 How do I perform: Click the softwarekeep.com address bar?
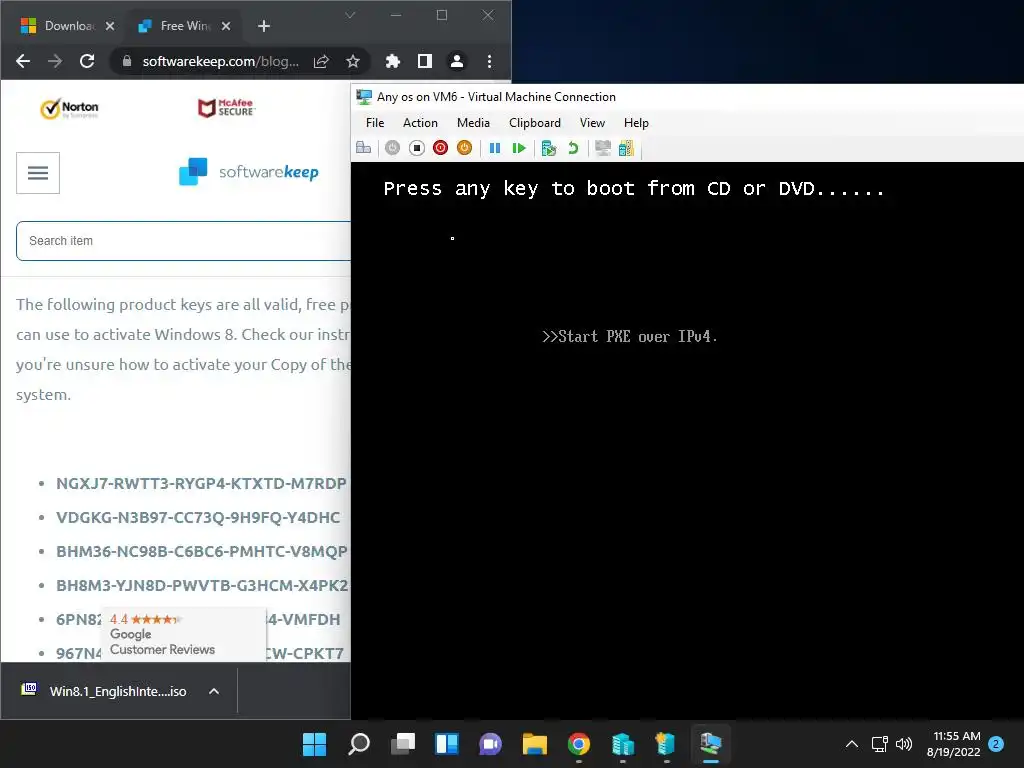(x=221, y=61)
